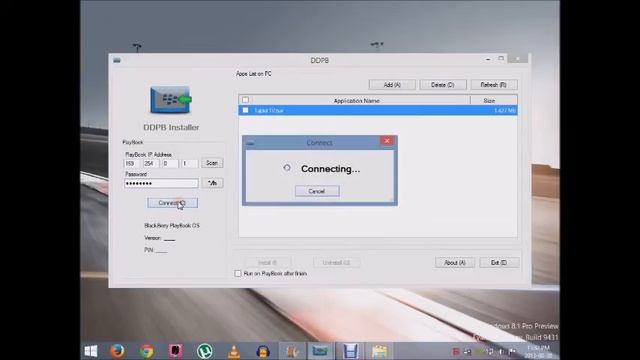Image resolution: width=640 pixels, height=360 pixels.
Task: Exit DDPB using the Exit (E) button
Action: (499, 262)
